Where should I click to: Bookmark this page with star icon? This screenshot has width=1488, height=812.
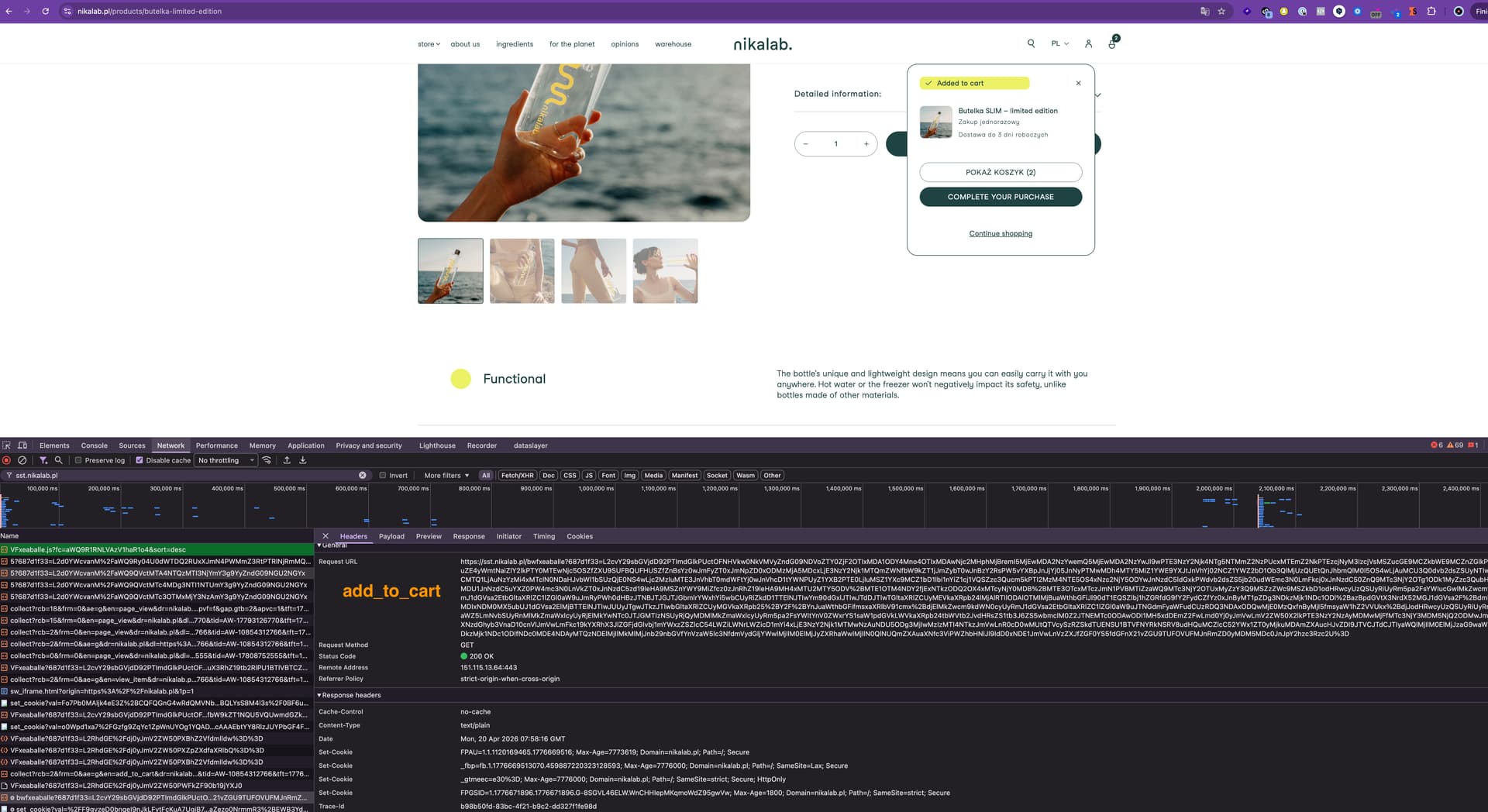pos(1221,12)
